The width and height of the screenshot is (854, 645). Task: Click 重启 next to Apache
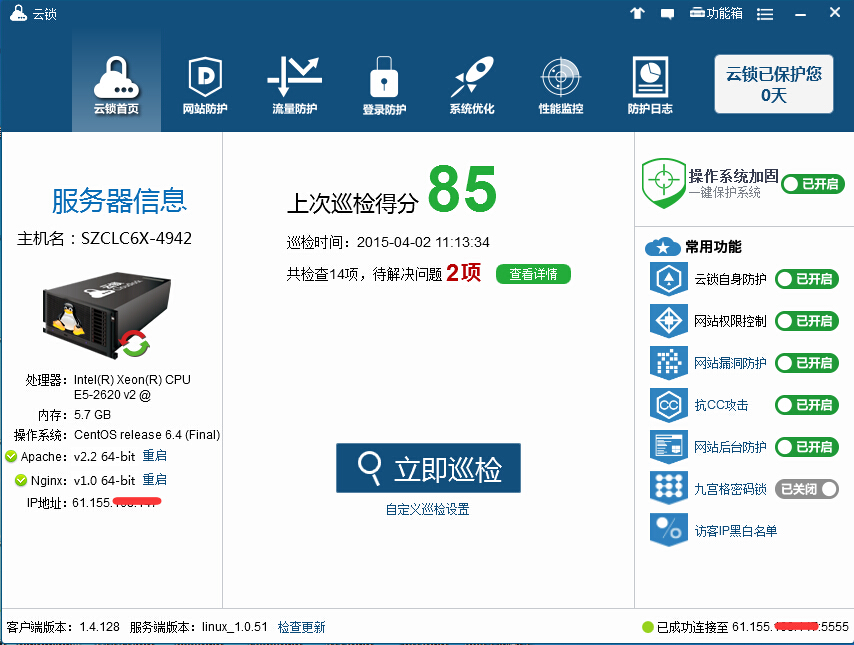coord(154,457)
